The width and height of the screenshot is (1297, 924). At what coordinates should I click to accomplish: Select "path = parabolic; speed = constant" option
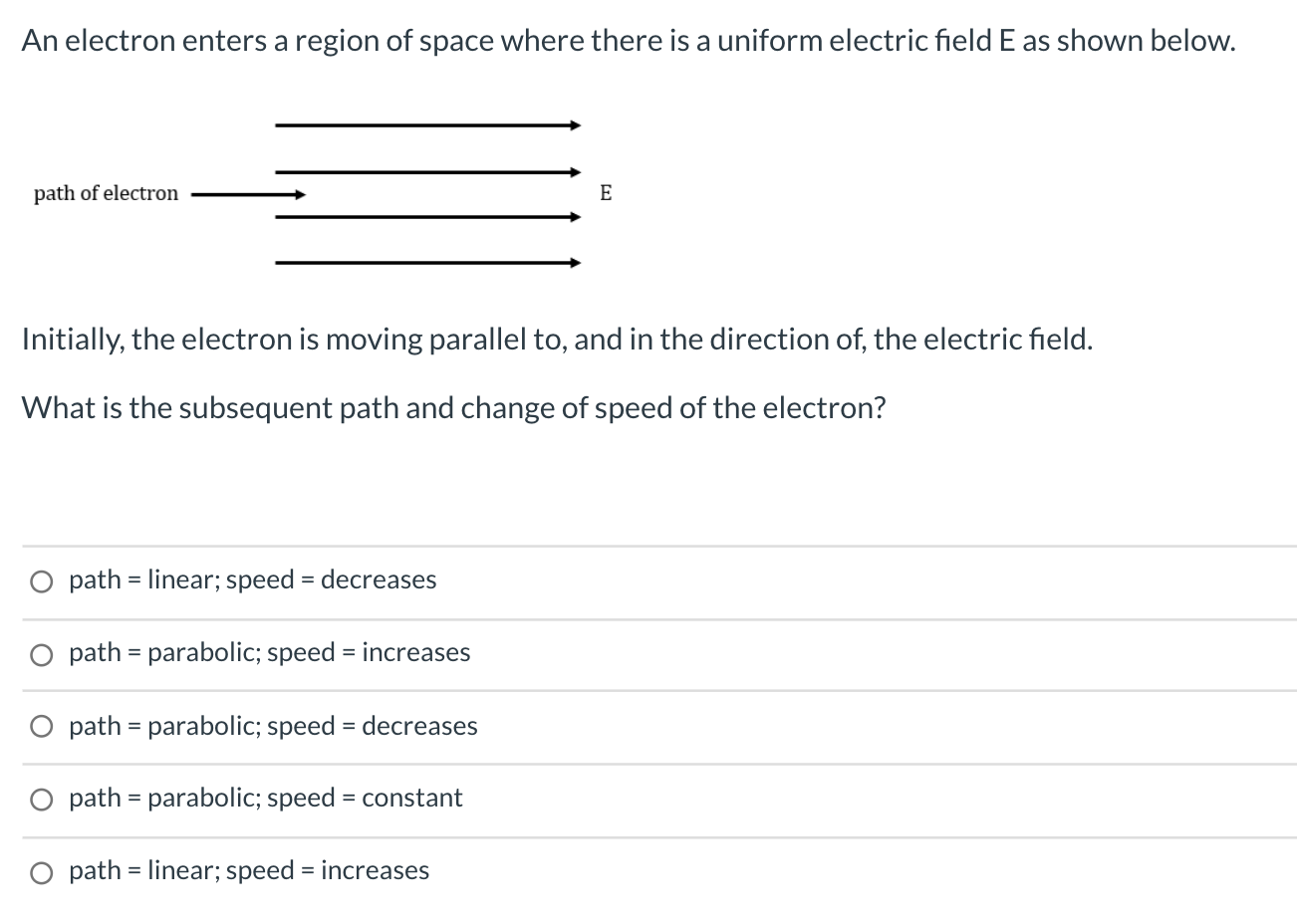(x=265, y=798)
